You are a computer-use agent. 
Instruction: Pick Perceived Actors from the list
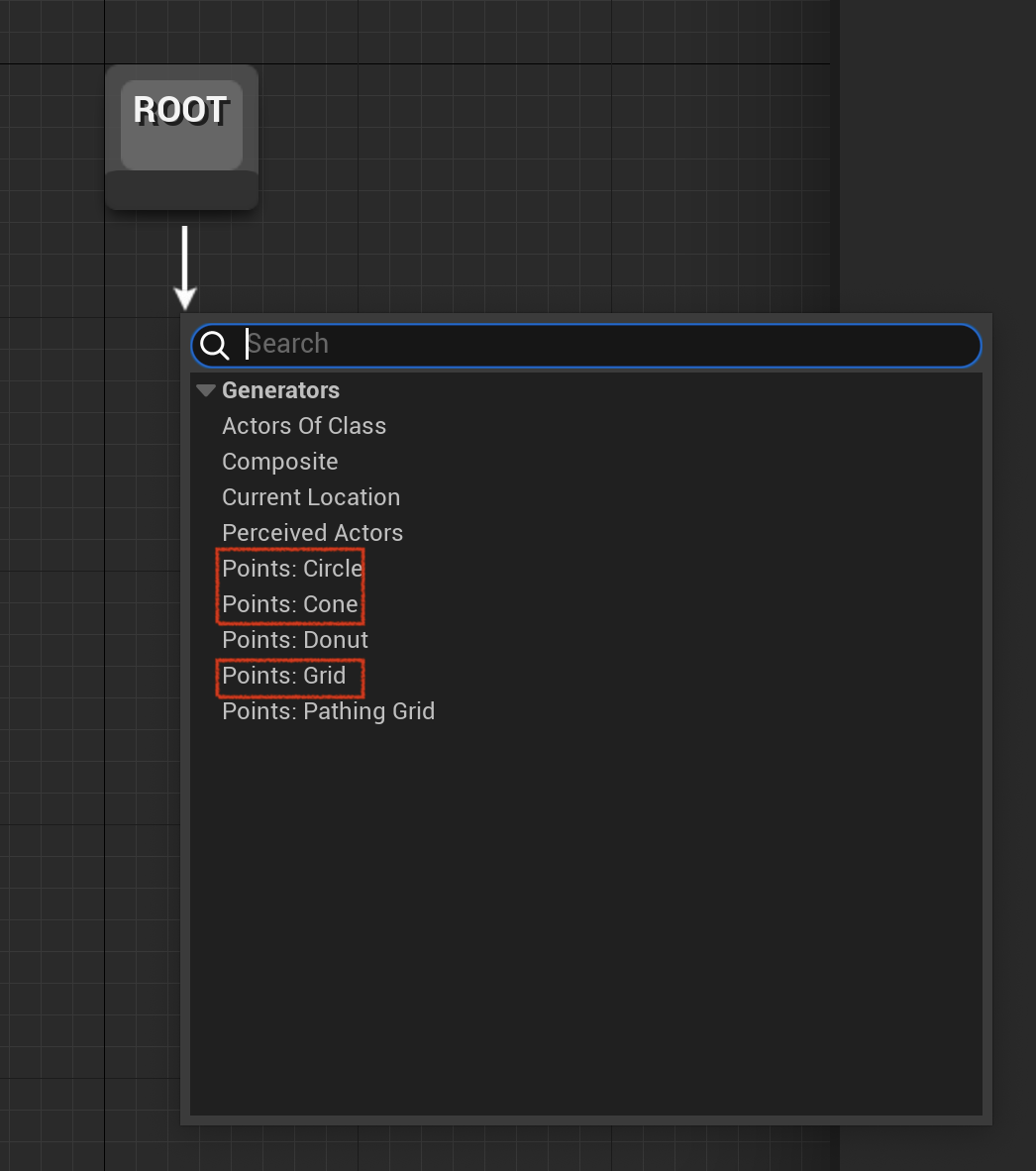click(x=312, y=533)
